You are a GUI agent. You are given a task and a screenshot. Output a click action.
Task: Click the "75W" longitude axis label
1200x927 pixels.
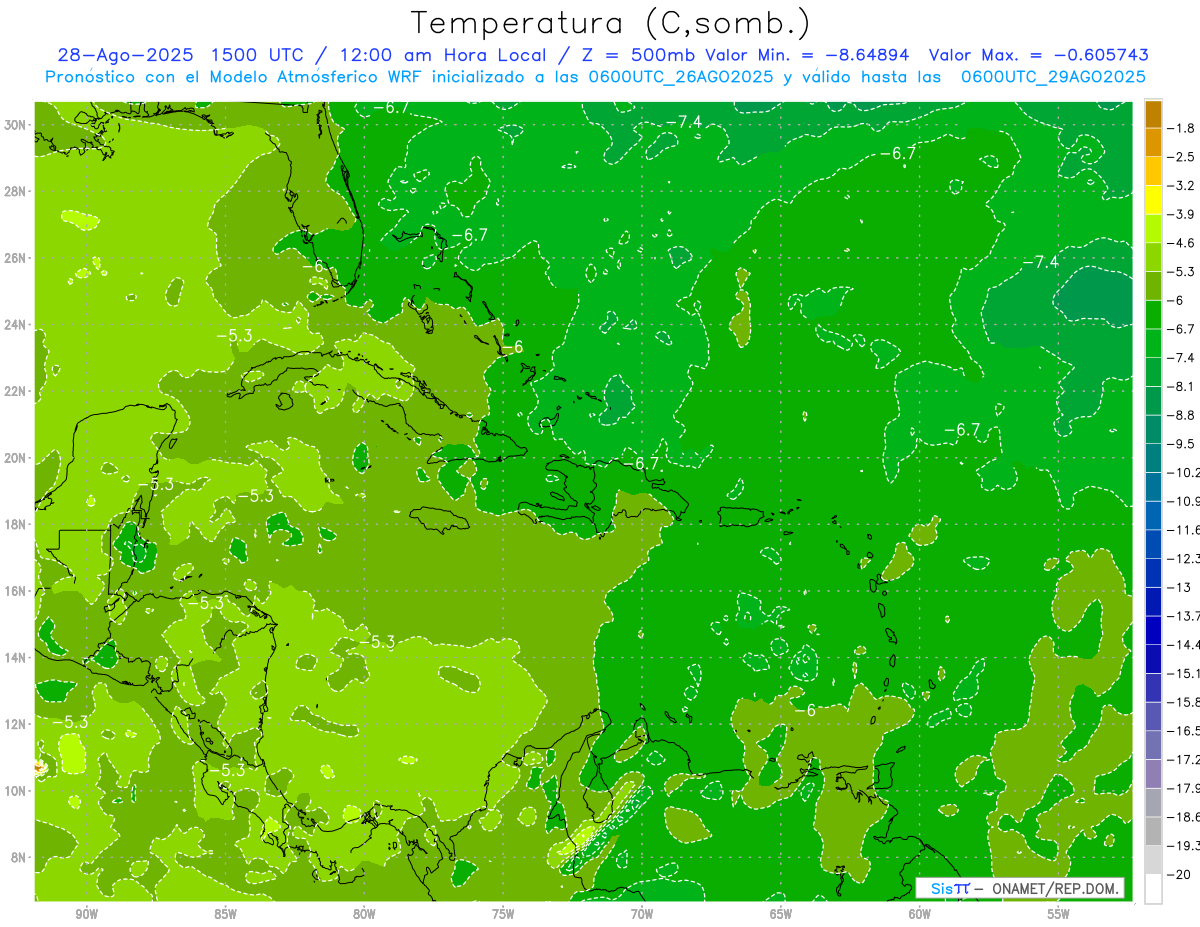503,914
